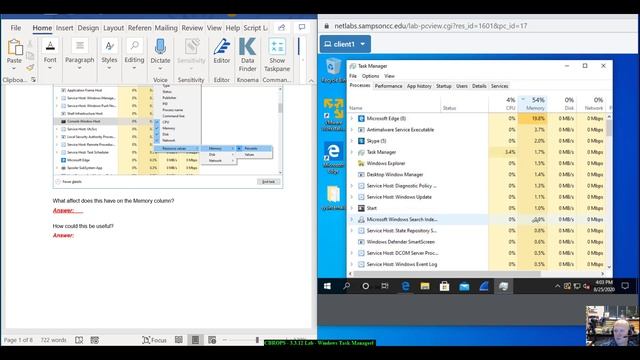The width and height of the screenshot is (640, 360).
Task: Show hidden system tray icons chevron
Action: pos(557,286)
